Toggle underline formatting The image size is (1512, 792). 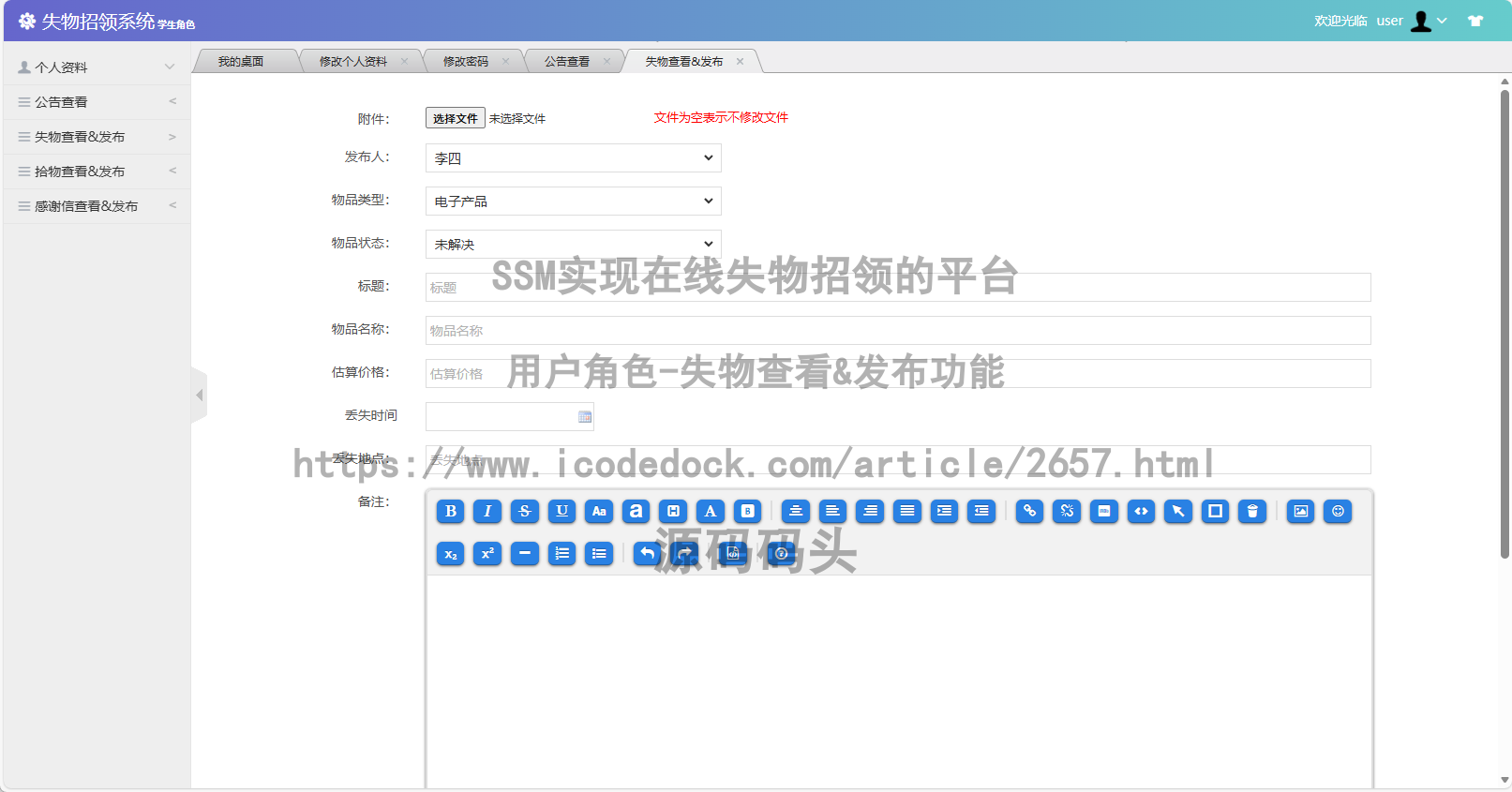pyautogui.click(x=561, y=511)
